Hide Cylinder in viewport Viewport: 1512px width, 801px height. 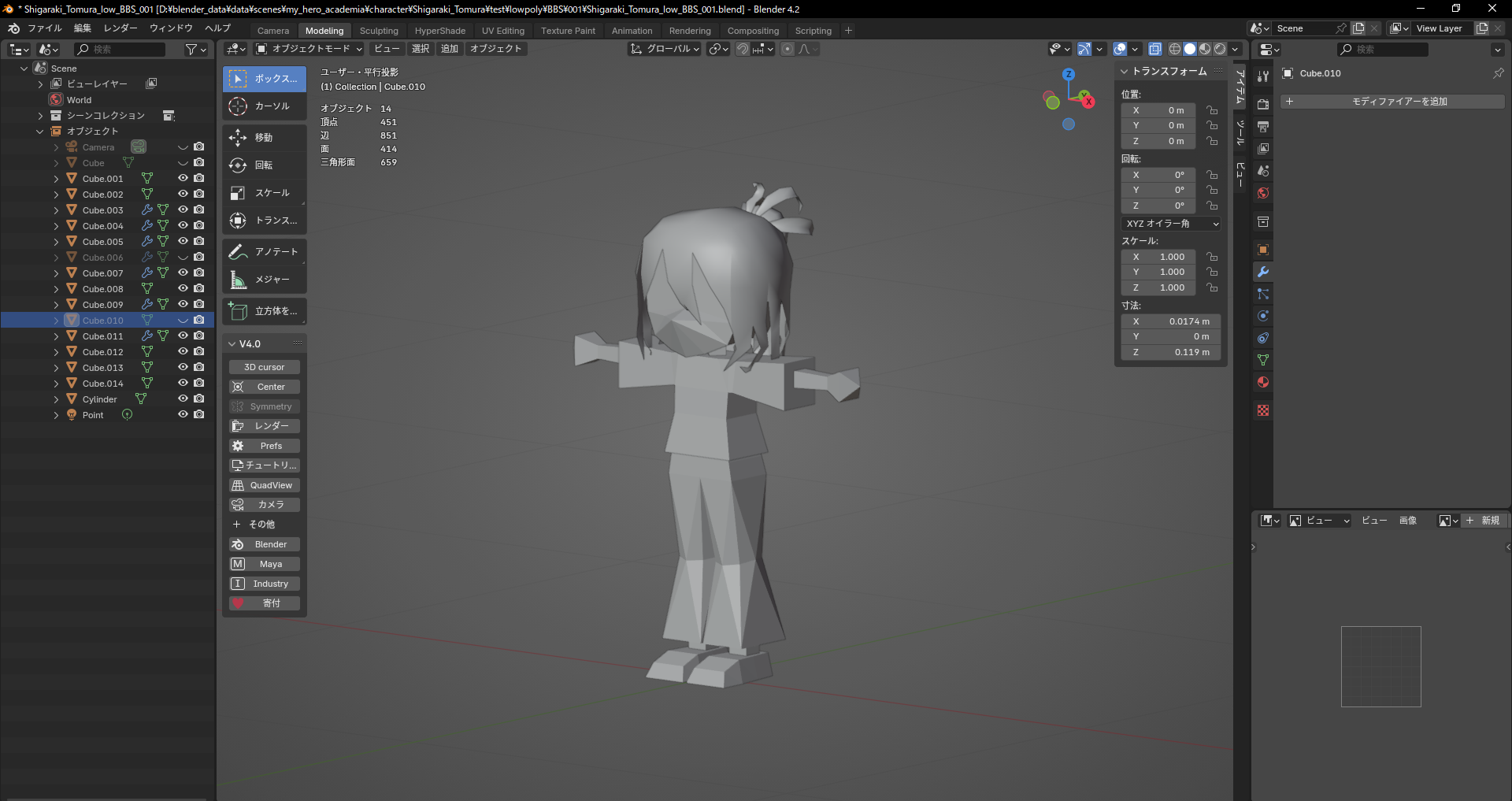[x=183, y=399]
